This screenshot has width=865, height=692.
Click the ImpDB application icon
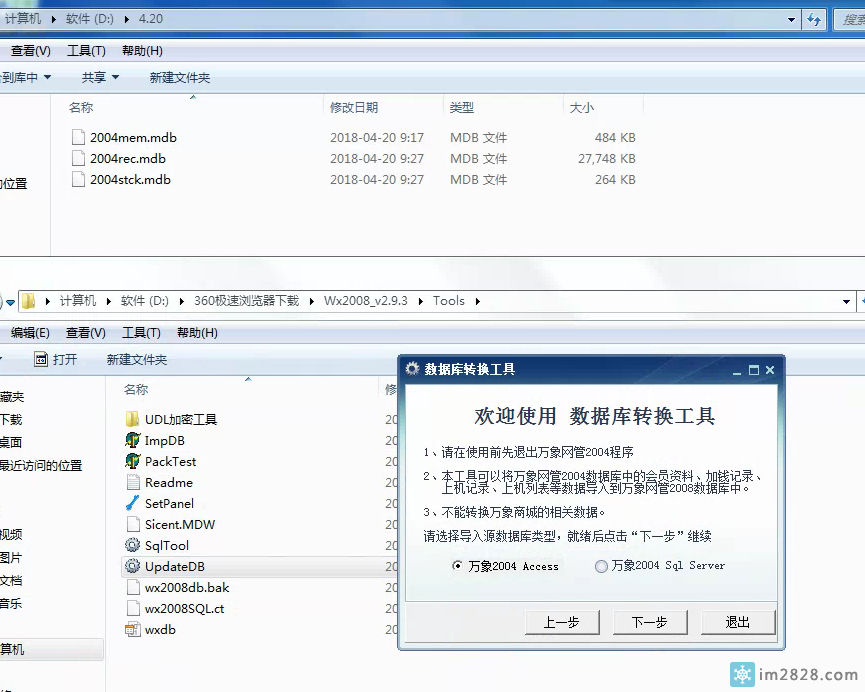132,441
